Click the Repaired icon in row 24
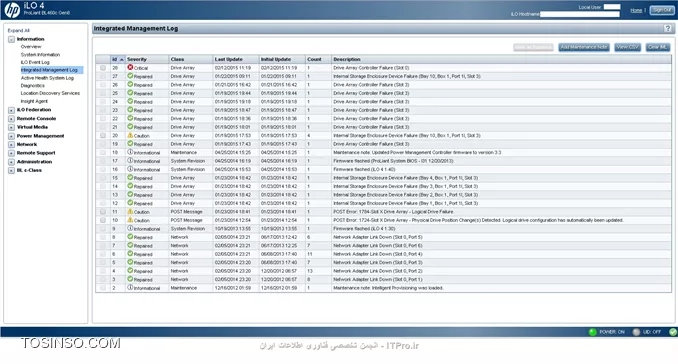 (x=130, y=101)
